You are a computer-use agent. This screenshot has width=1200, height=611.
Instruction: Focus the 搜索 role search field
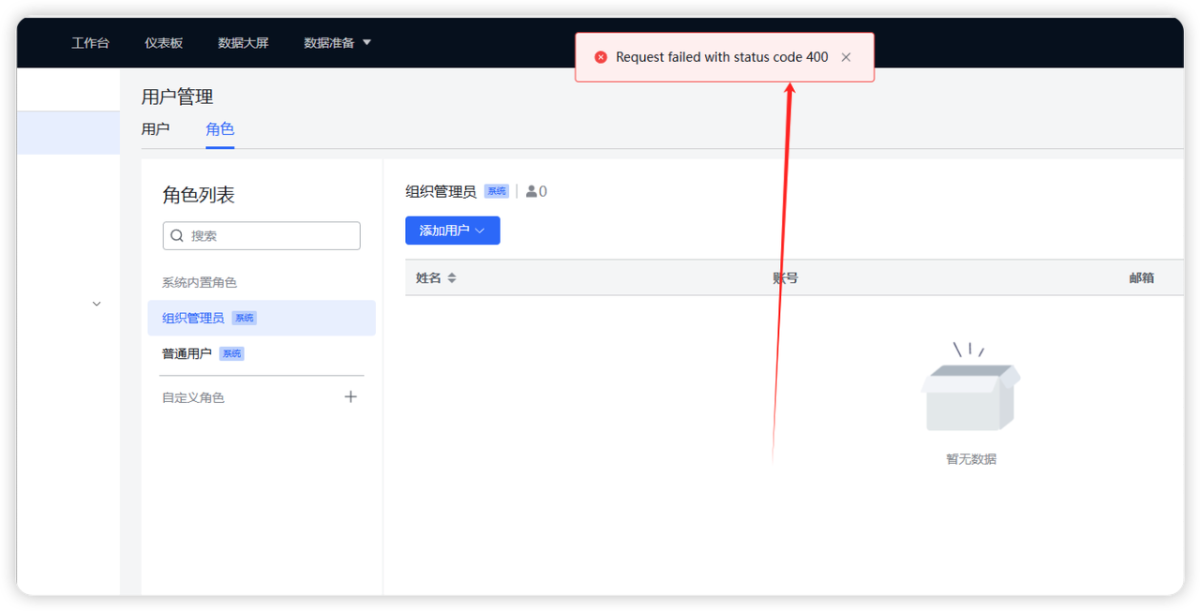[261, 236]
